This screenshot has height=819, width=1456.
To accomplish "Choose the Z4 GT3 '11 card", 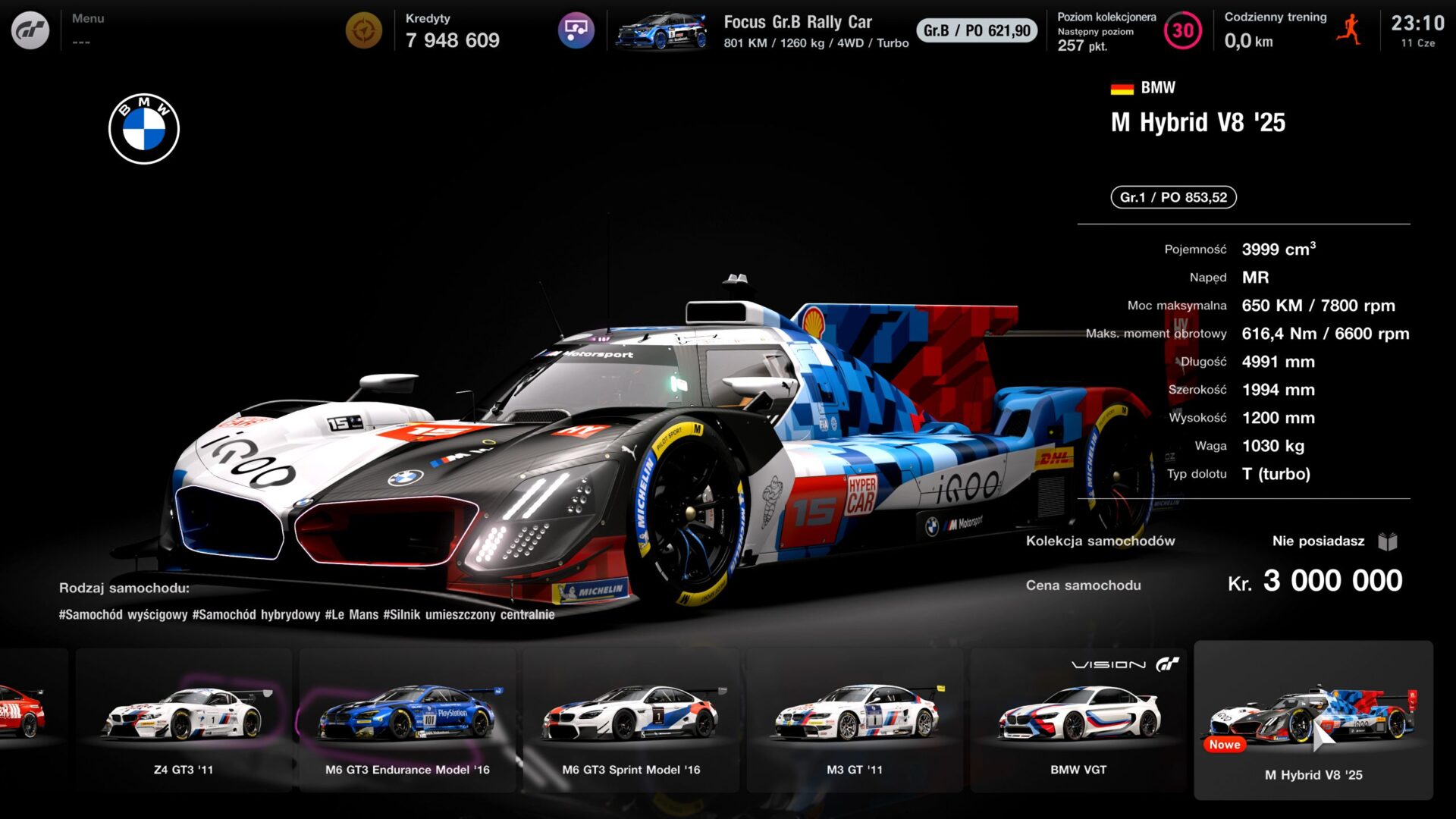I will tap(184, 720).
